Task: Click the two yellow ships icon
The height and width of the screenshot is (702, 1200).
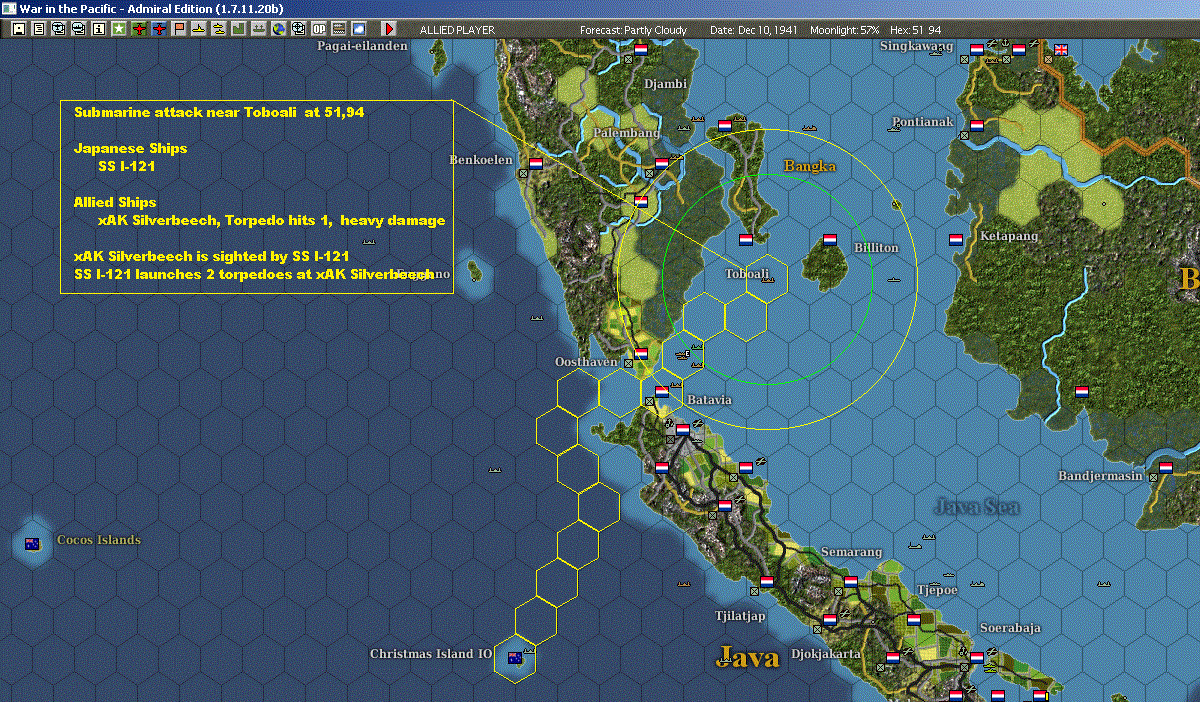Action: tap(218, 29)
